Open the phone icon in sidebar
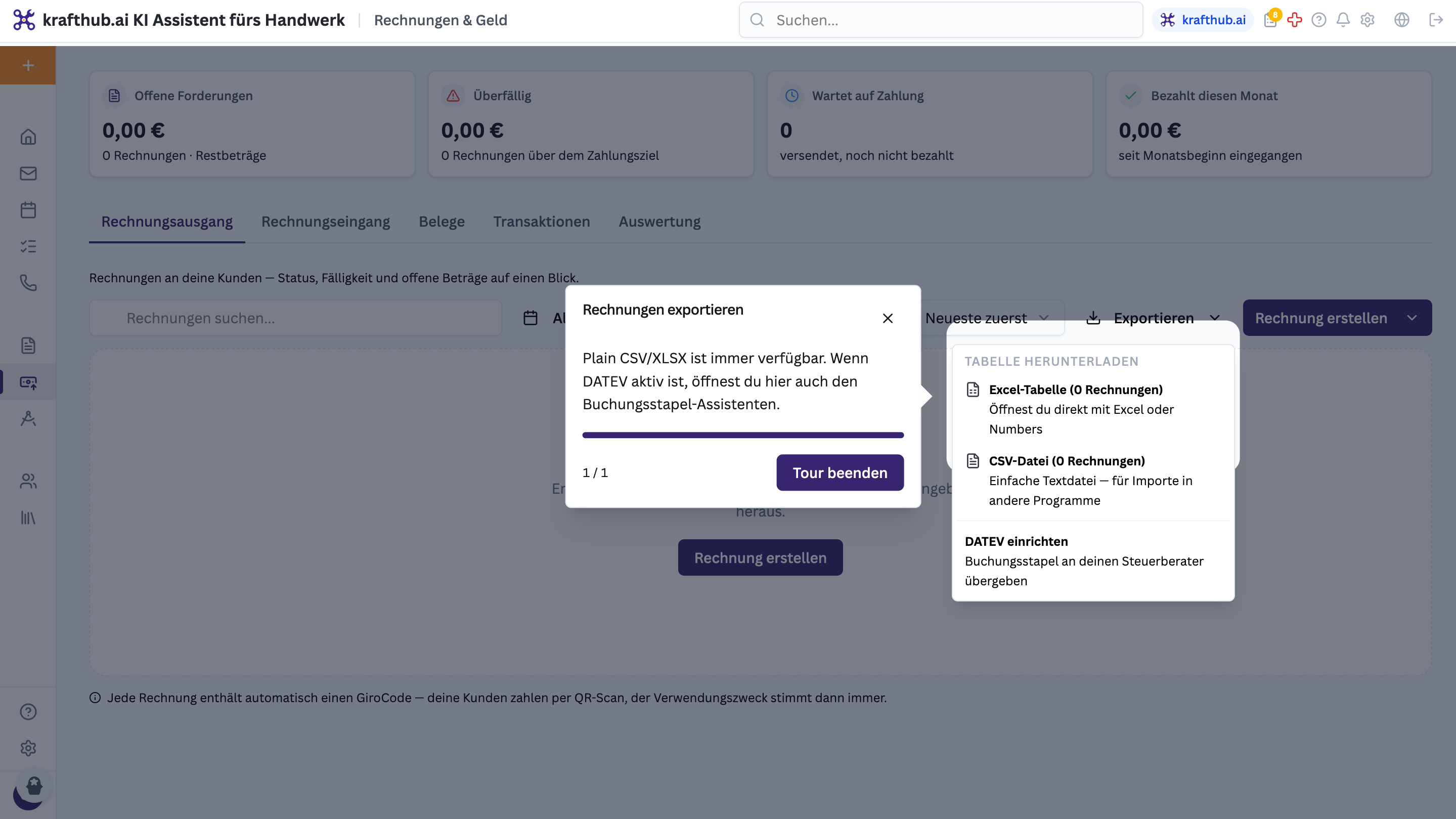This screenshot has height=819, width=1456. point(28,283)
